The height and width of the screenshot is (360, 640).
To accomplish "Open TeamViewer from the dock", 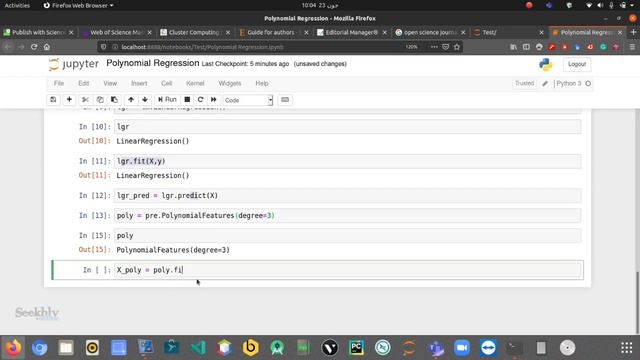I will [x=488, y=348].
